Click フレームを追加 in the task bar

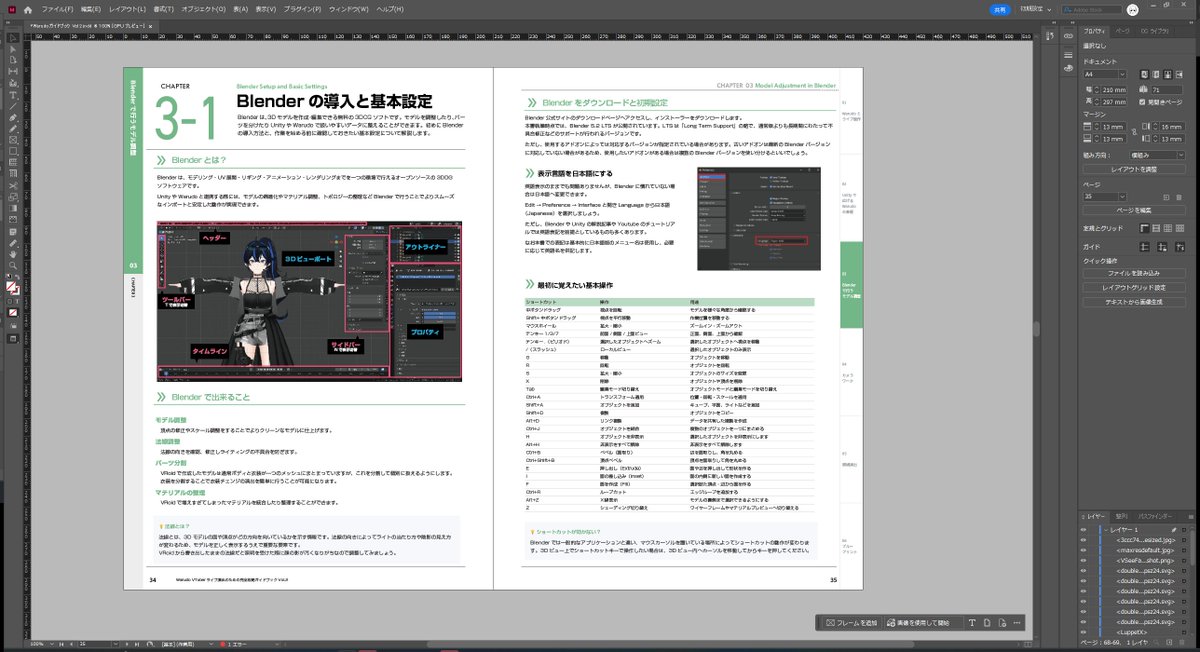pyautogui.click(x=852, y=623)
